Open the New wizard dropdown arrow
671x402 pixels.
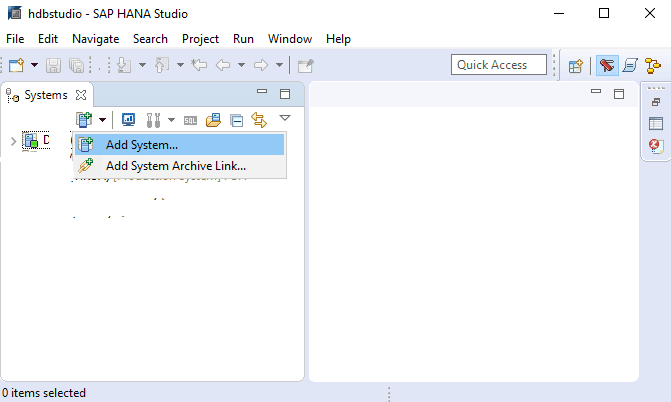34,66
